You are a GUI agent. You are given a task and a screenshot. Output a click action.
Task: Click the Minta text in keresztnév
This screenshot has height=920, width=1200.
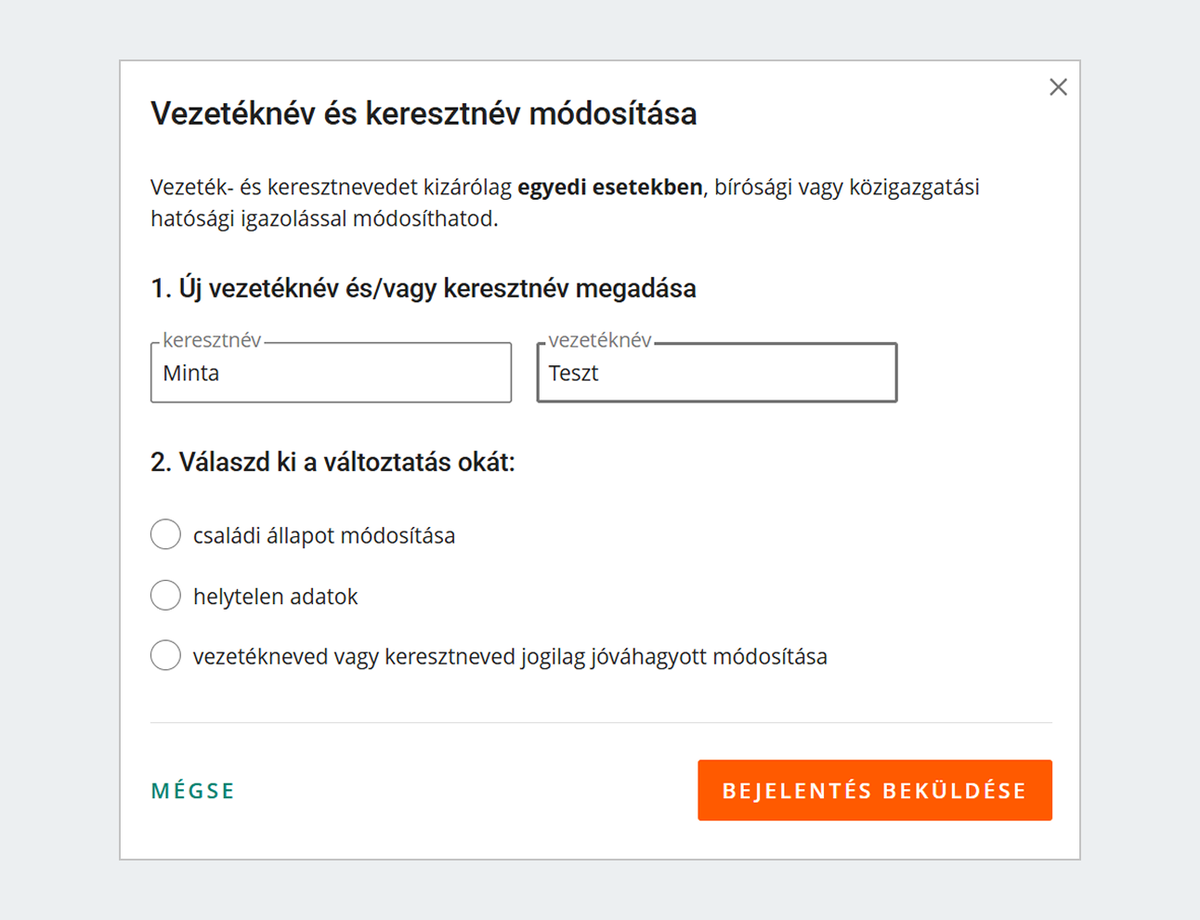pyautogui.click(x=180, y=373)
